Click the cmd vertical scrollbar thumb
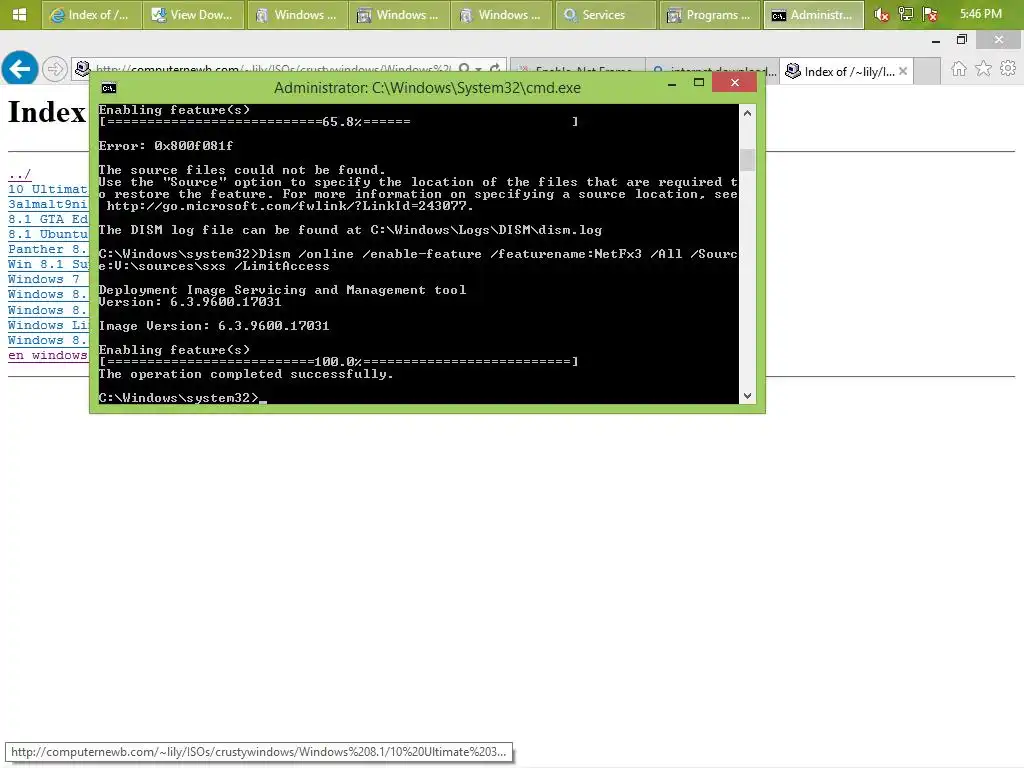 (x=748, y=160)
